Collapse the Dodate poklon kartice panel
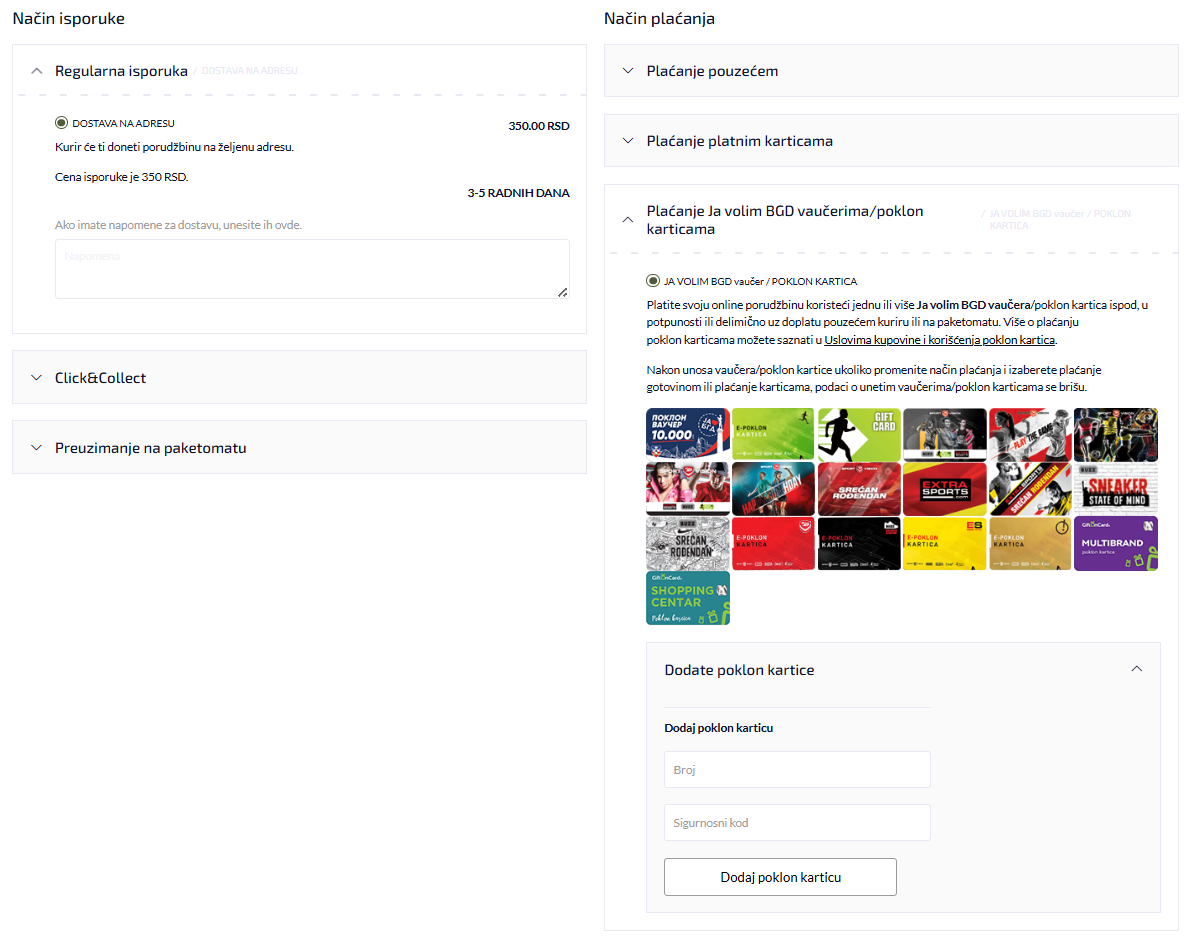Screen dimensions: 1196x951 1136,668
